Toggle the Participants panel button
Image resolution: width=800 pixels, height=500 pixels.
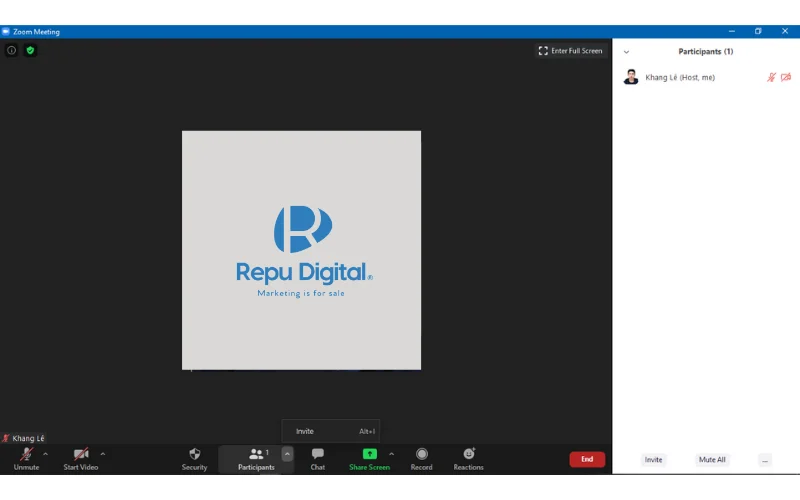click(x=256, y=459)
